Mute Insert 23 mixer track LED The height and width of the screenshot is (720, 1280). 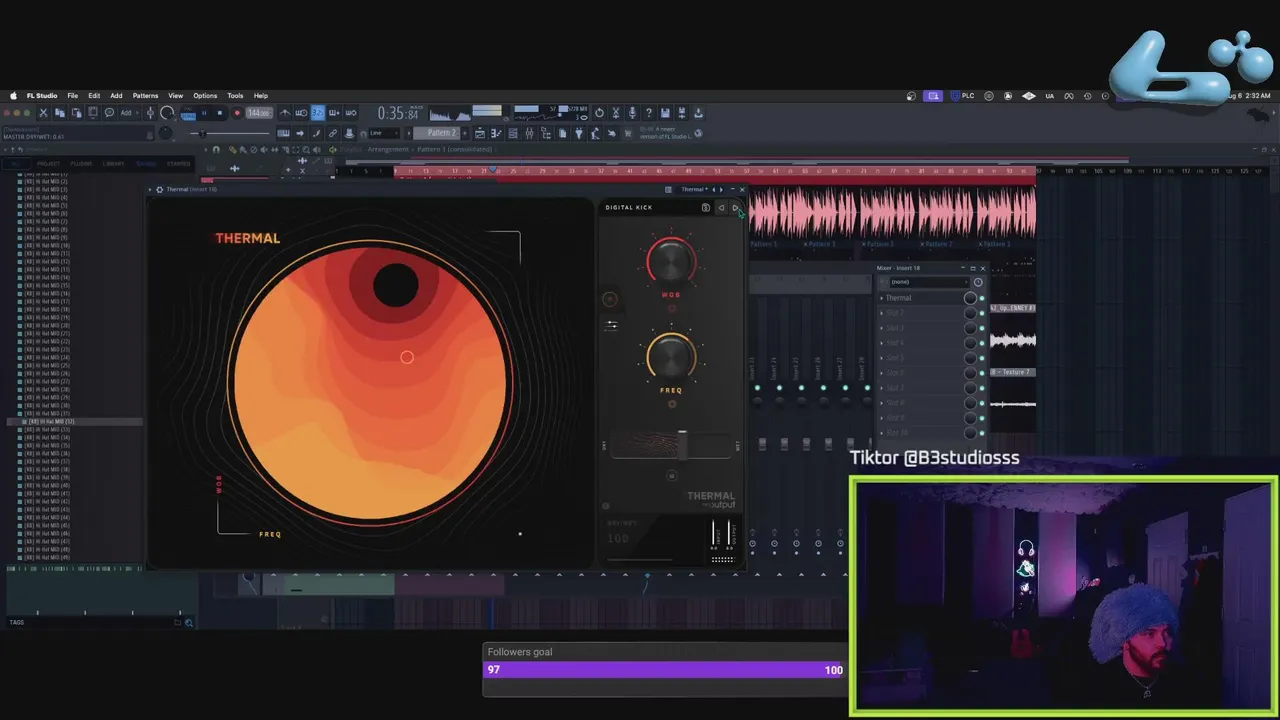click(x=757, y=387)
